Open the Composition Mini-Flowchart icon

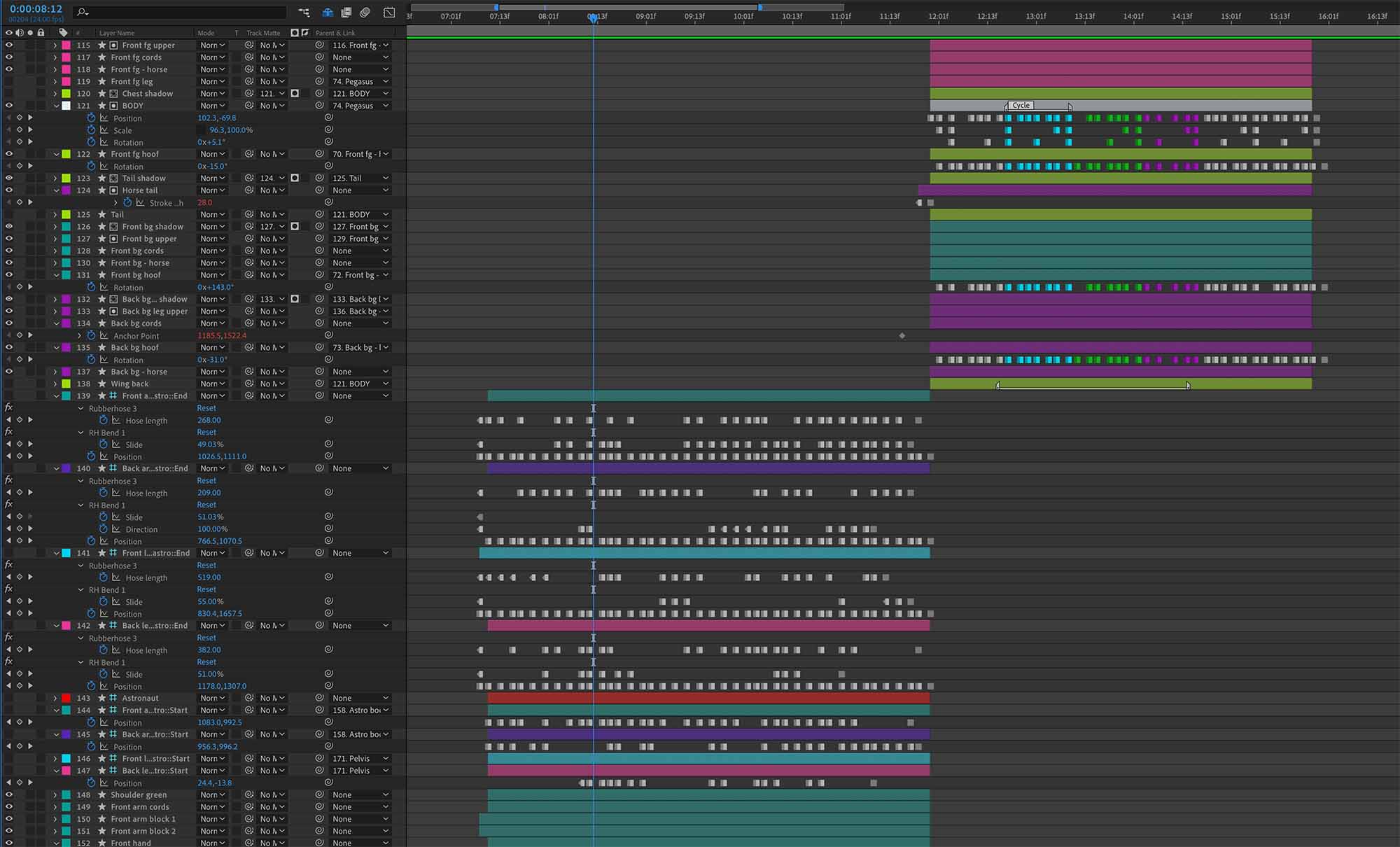click(x=304, y=13)
